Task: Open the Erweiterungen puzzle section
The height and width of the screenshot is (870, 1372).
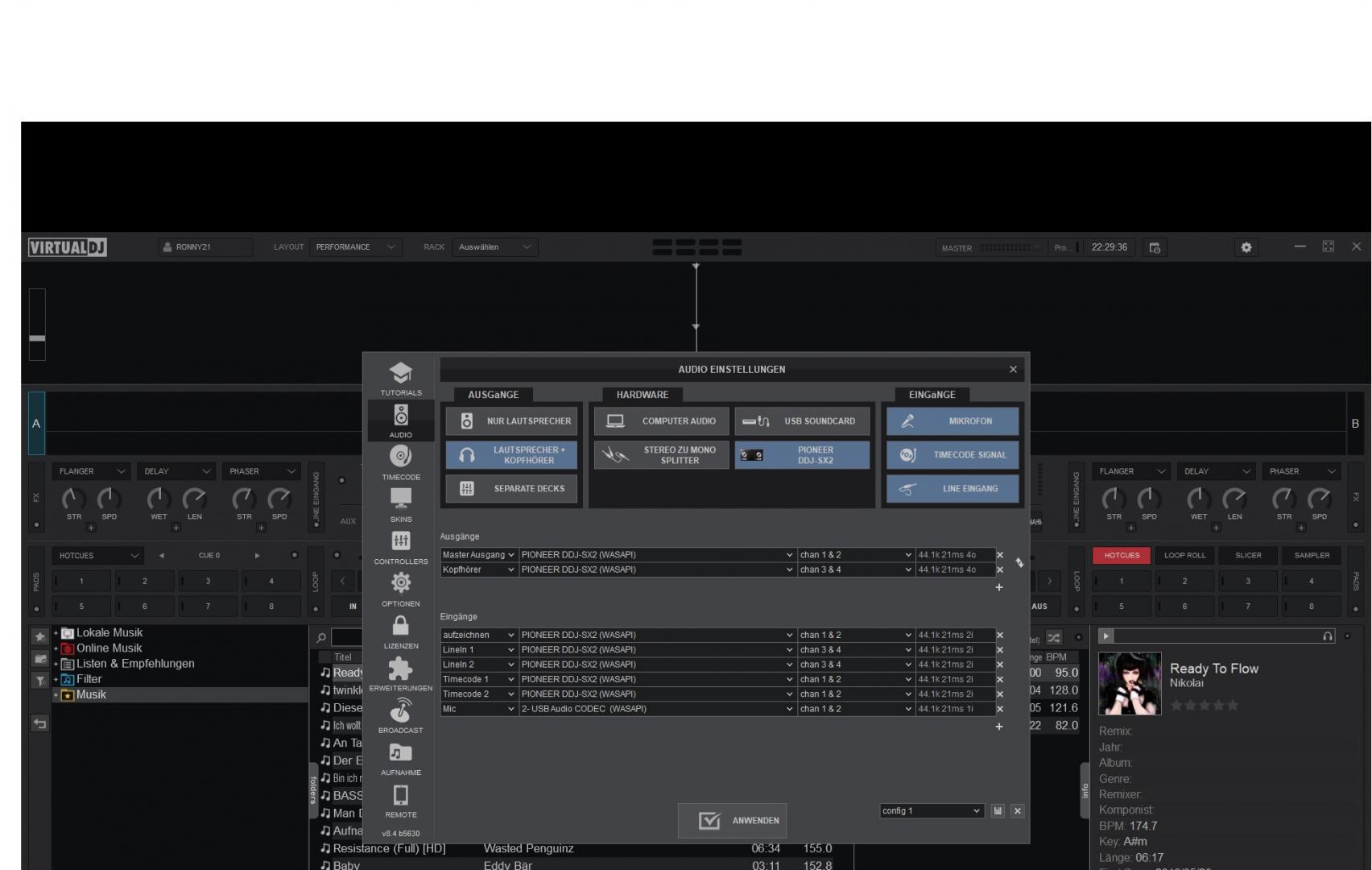Action: pyautogui.click(x=401, y=674)
